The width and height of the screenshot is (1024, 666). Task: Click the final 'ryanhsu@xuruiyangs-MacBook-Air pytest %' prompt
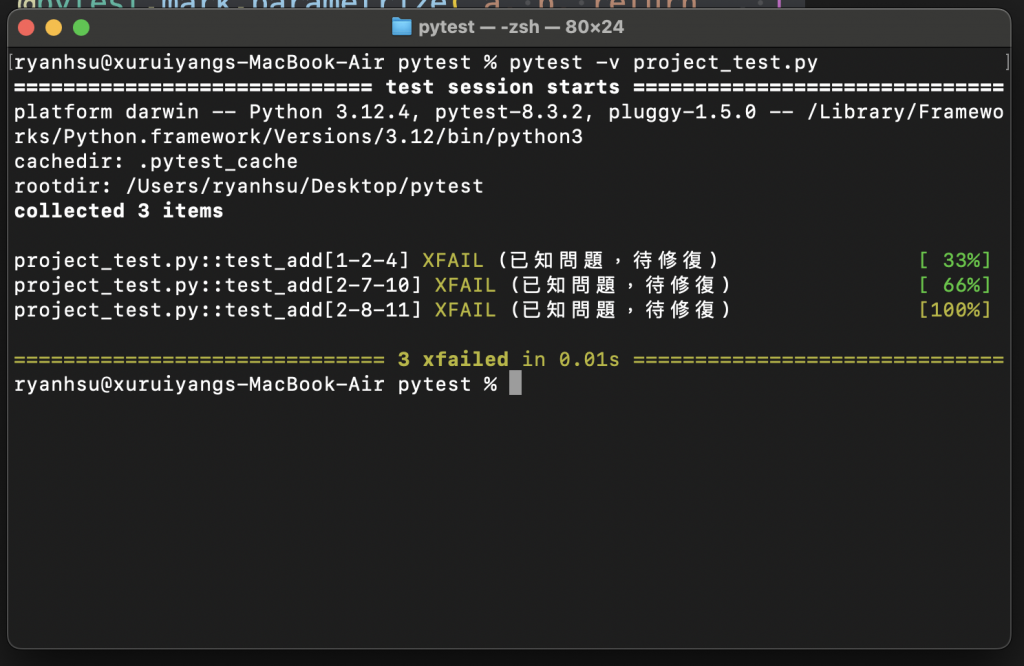pyautogui.click(x=255, y=385)
